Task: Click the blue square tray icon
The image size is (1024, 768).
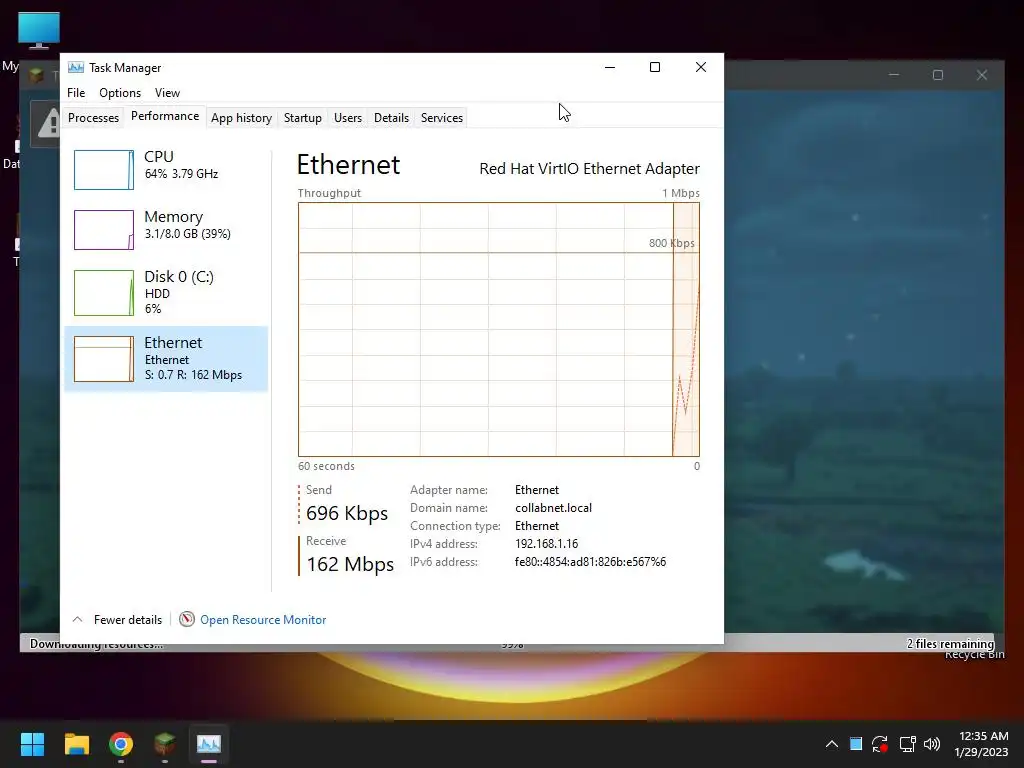Action: [856, 744]
